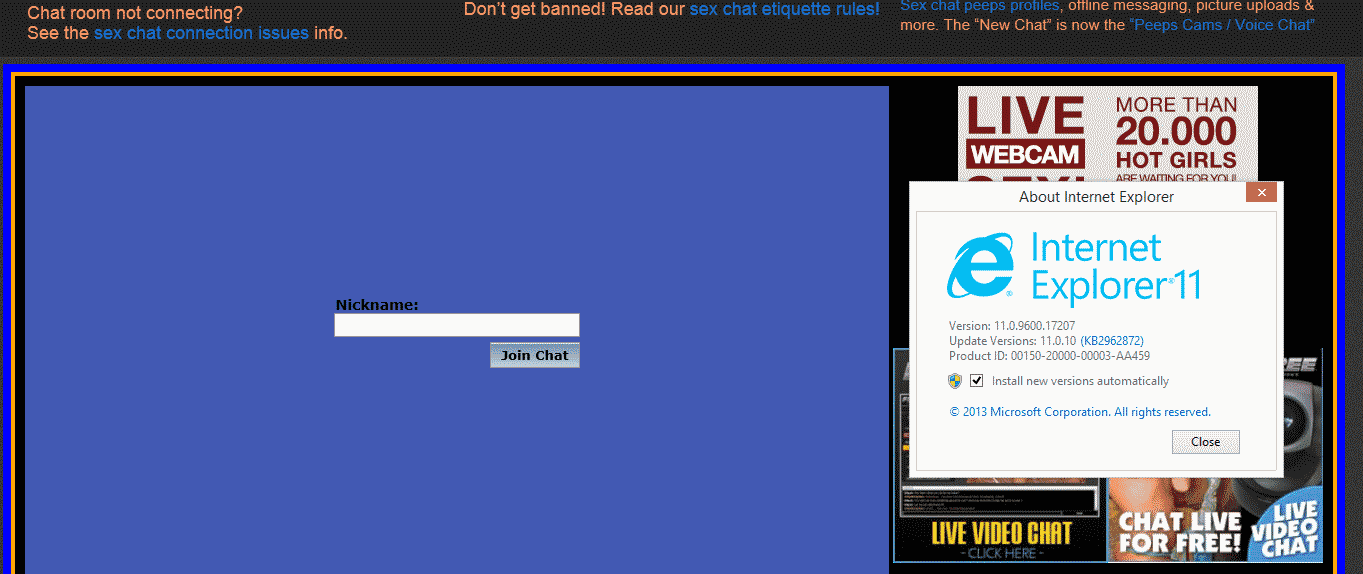Open the Peeps Cams / Voice Chat link
1363x574 pixels.
click(1222, 24)
